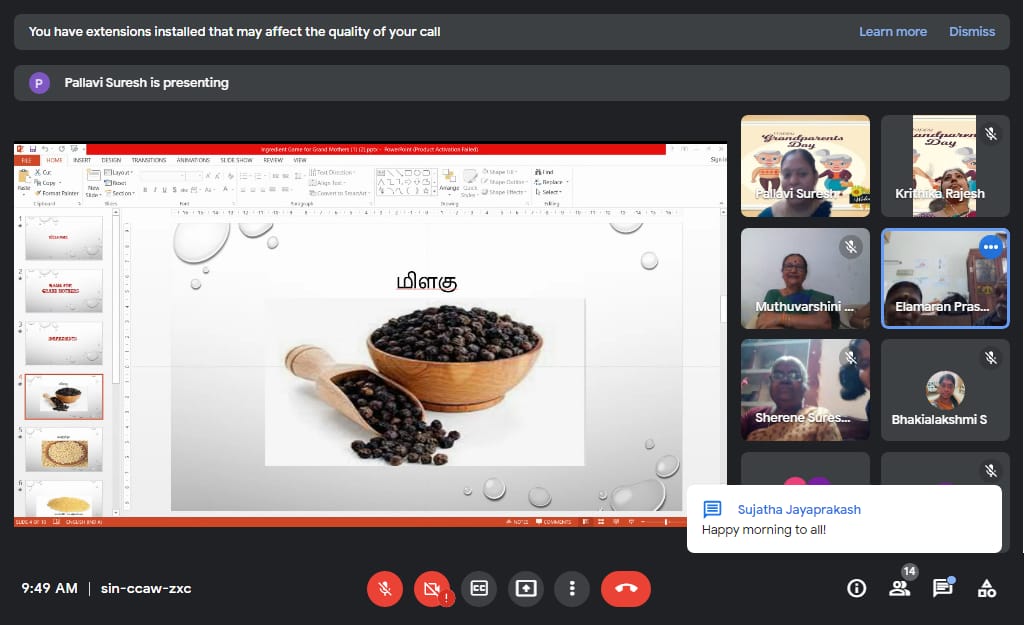Turn on the camera

pyautogui.click(x=432, y=588)
